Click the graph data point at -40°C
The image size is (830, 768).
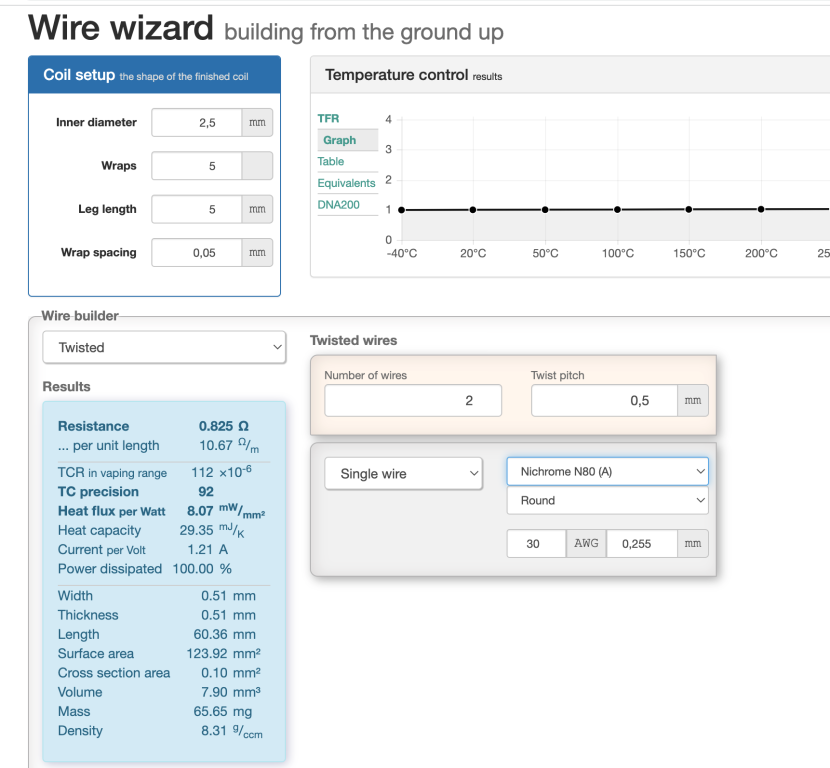coord(401,210)
